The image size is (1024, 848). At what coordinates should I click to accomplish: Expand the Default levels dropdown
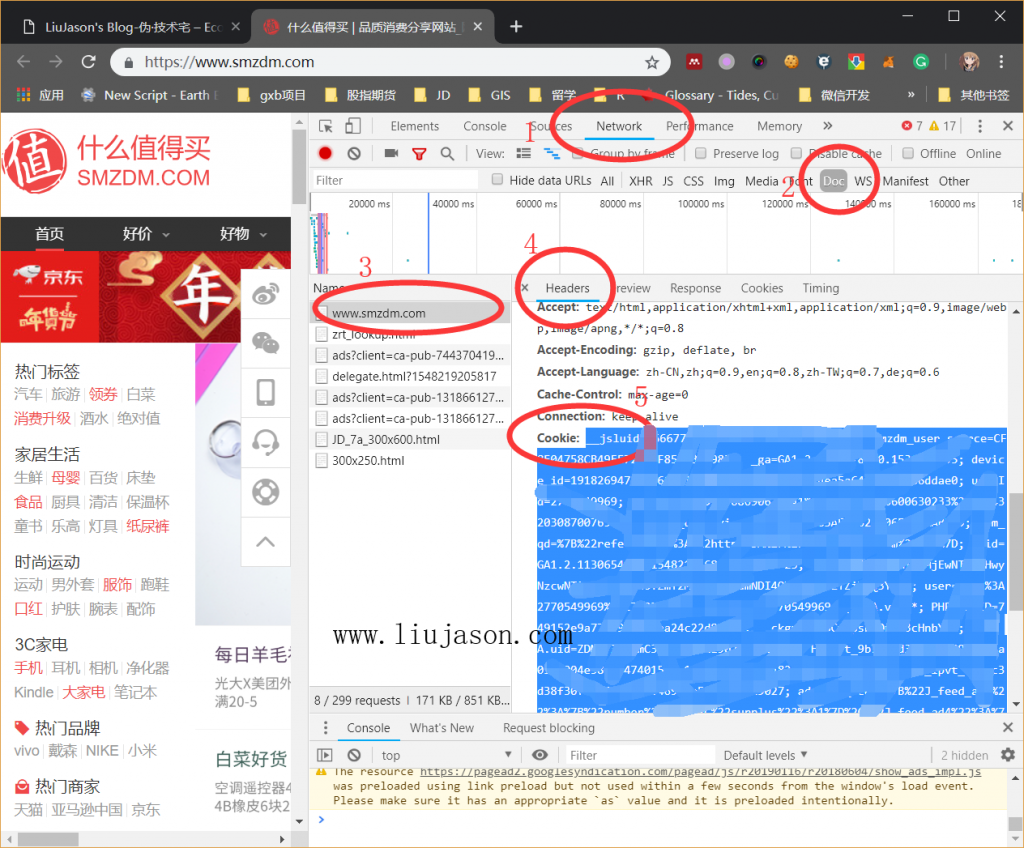coord(765,755)
